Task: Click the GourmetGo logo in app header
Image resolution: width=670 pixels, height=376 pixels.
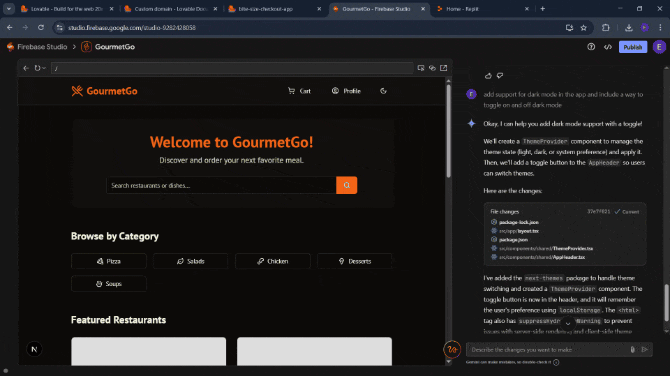Action: [105, 91]
